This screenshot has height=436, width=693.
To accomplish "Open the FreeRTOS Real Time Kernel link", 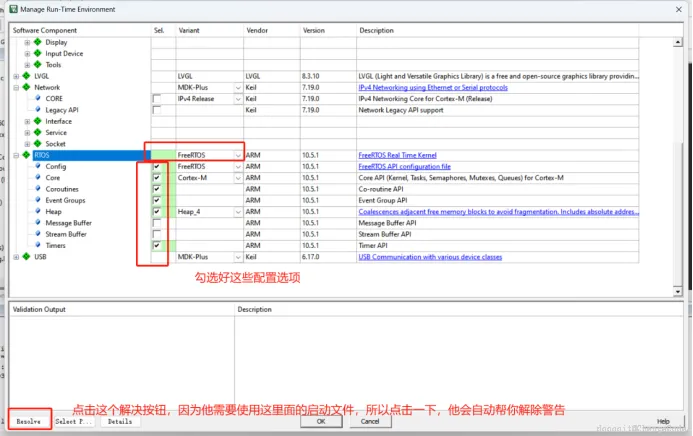I will [x=397, y=155].
